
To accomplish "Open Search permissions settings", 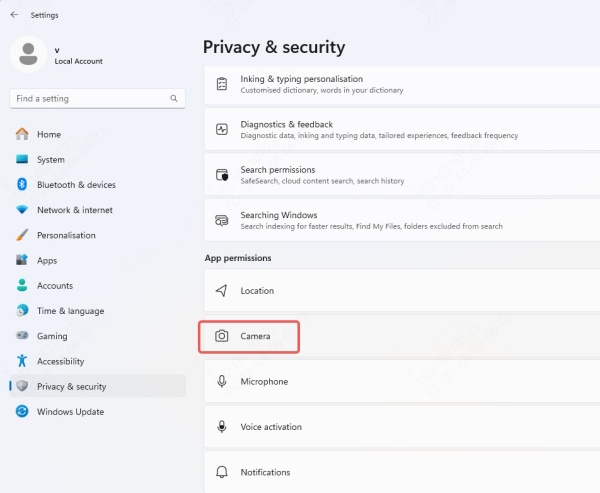I will [402, 175].
